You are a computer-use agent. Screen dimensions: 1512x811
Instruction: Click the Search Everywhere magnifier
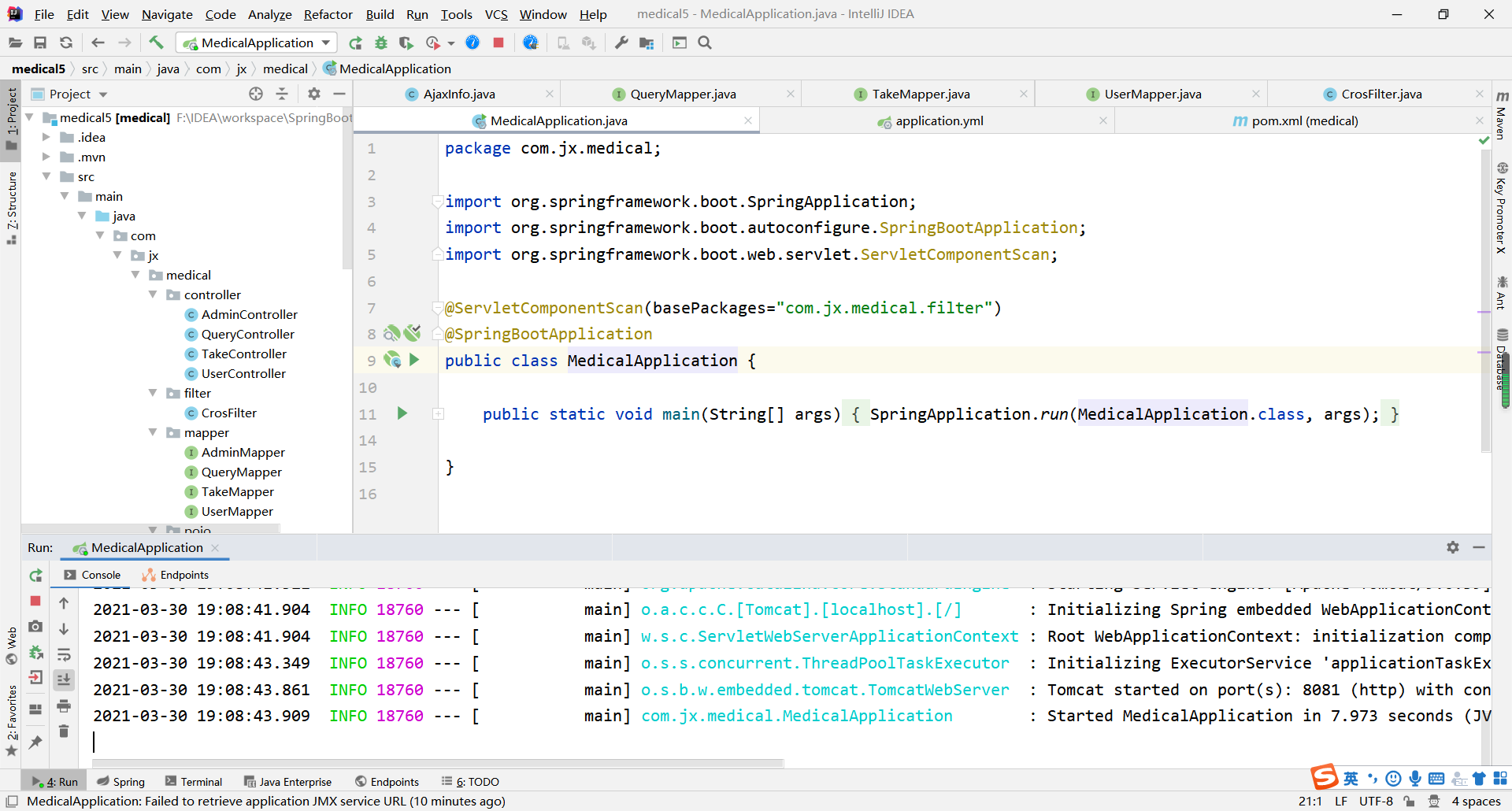coord(705,43)
